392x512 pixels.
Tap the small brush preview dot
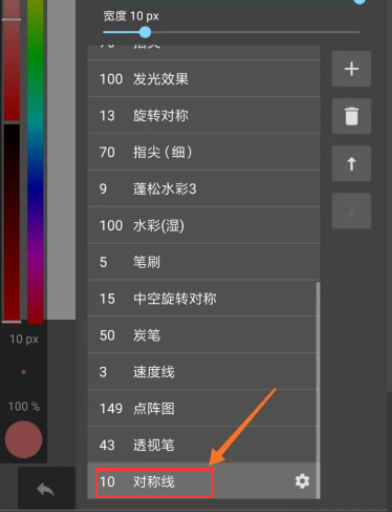(x=23, y=372)
